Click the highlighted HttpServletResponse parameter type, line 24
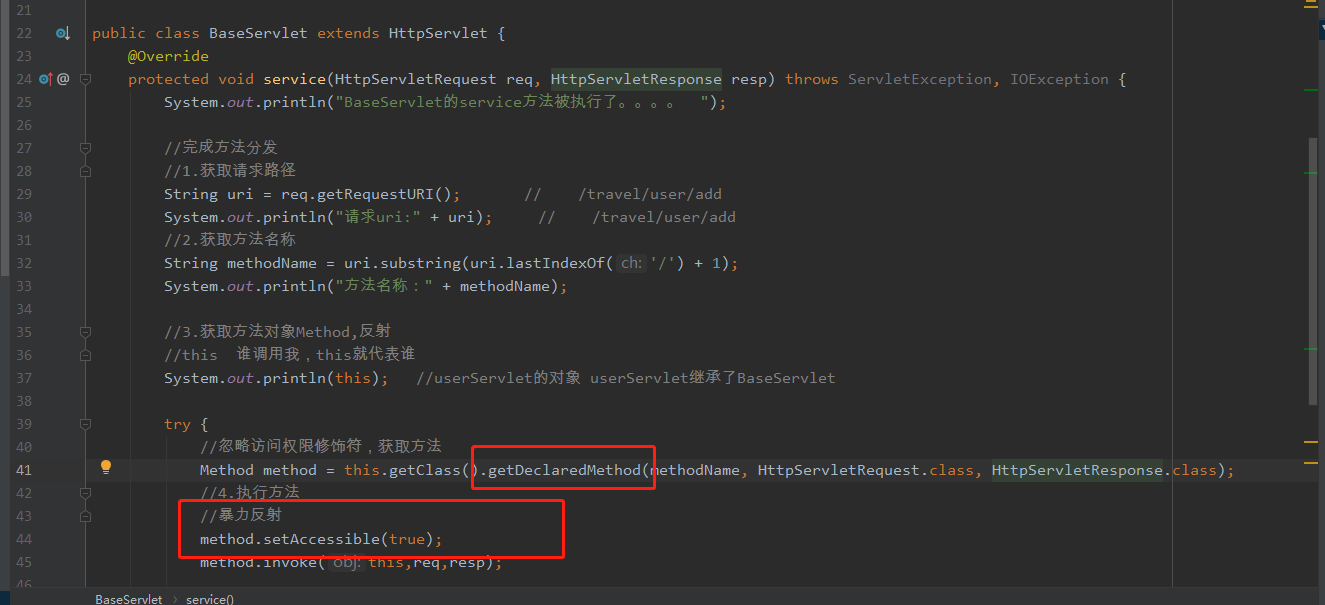 pos(636,79)
